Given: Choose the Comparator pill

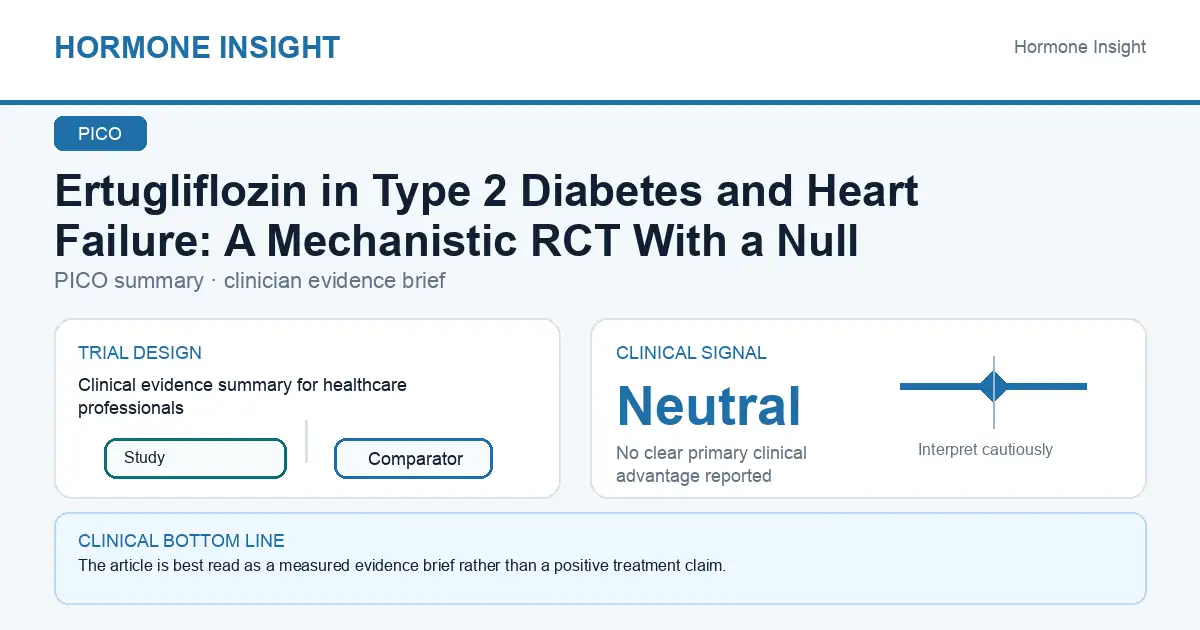Looking at the screenshot, I should pos(413,459).
